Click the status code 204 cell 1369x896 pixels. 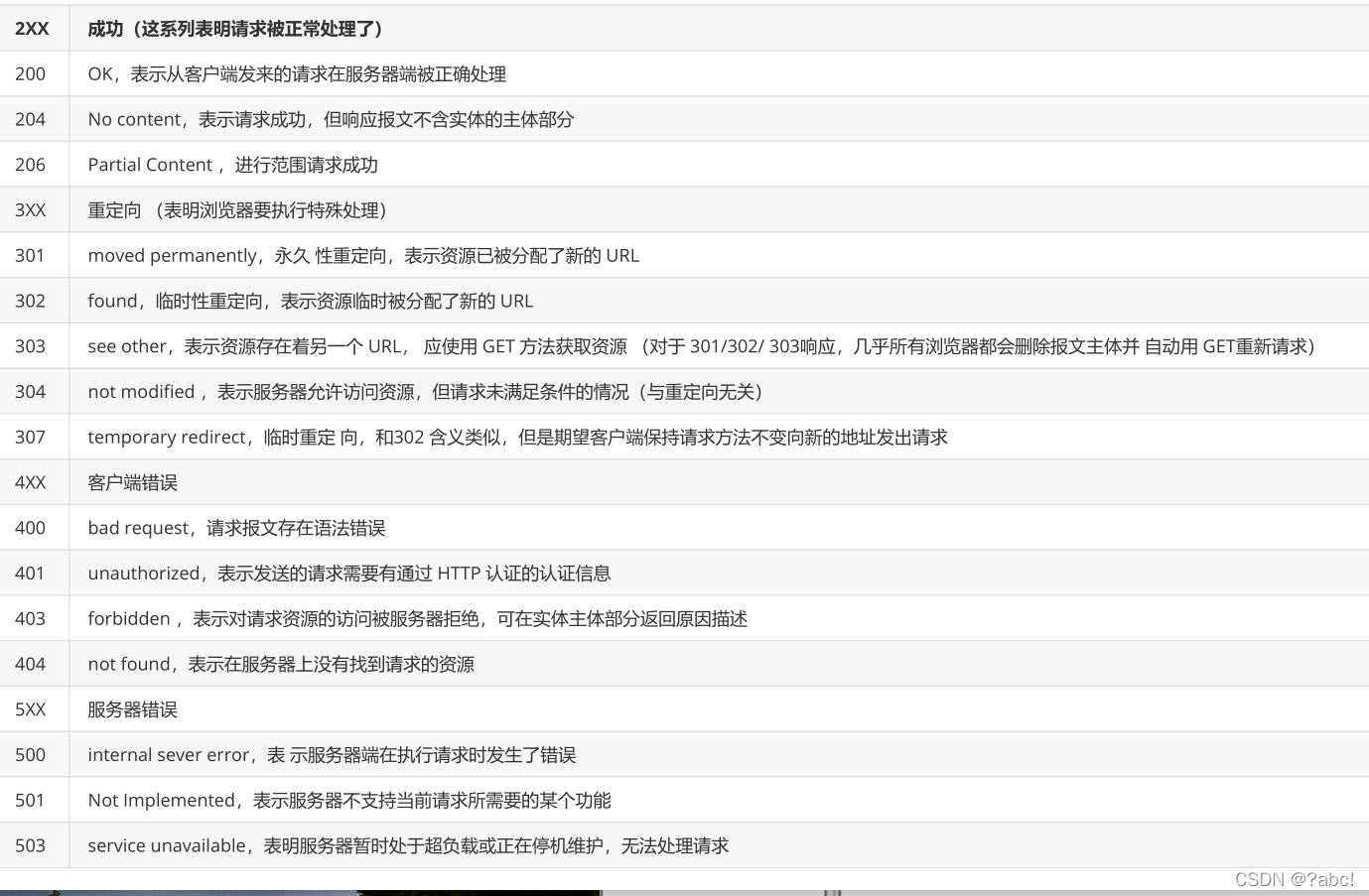pos(34,119)
